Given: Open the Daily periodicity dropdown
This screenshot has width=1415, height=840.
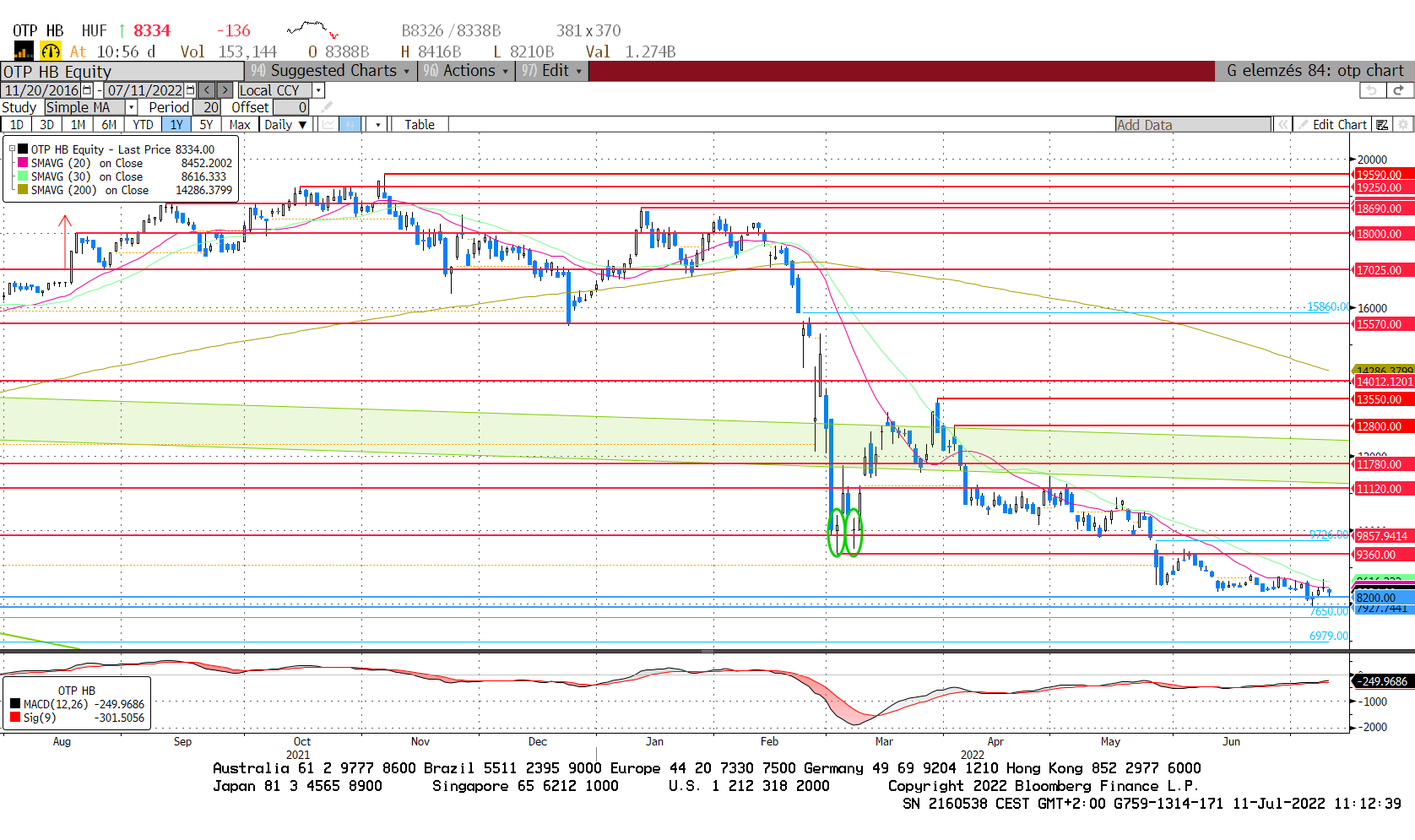Looking at the screenshot, I should click(286, 125).
